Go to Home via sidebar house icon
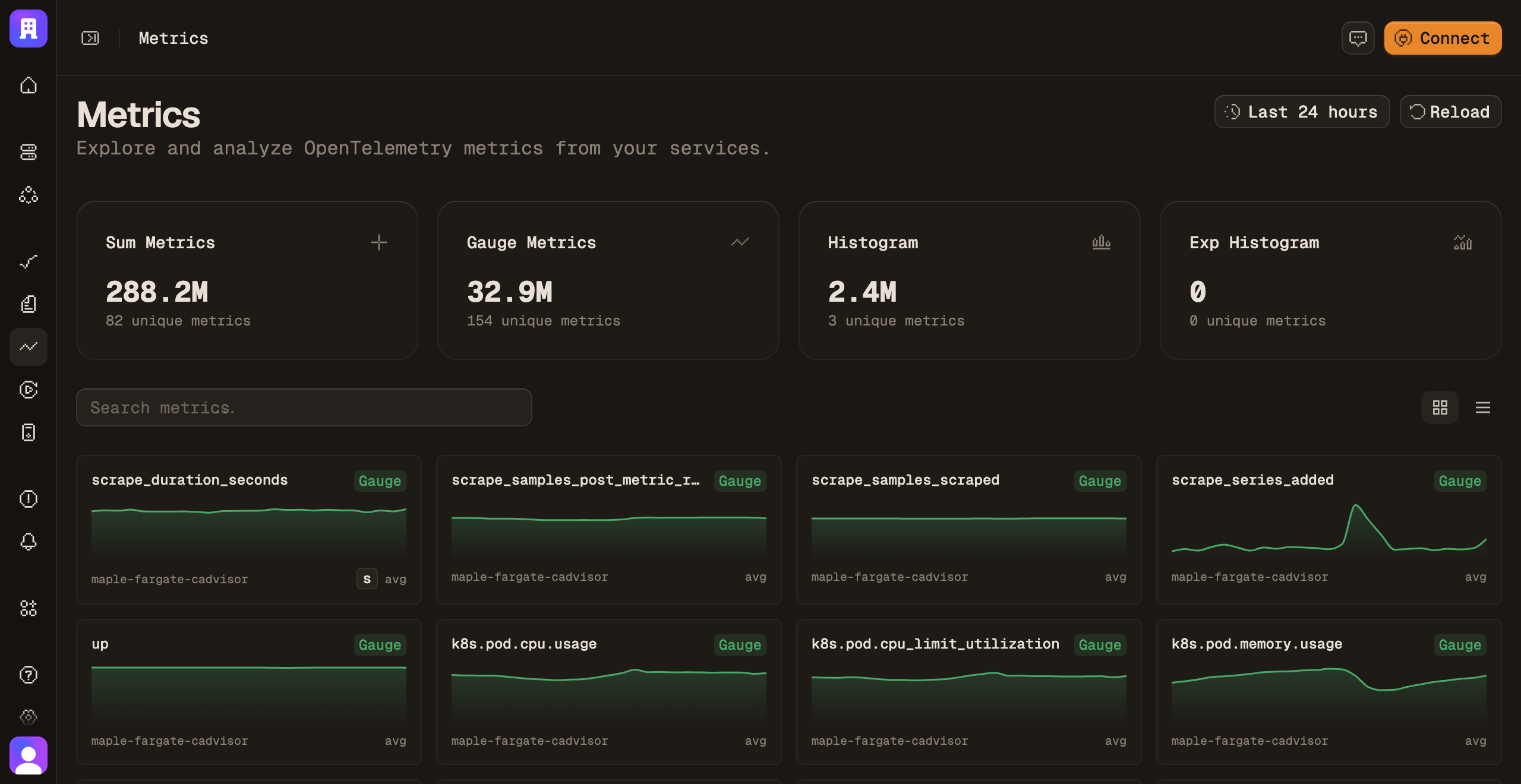 pos(29,86)
